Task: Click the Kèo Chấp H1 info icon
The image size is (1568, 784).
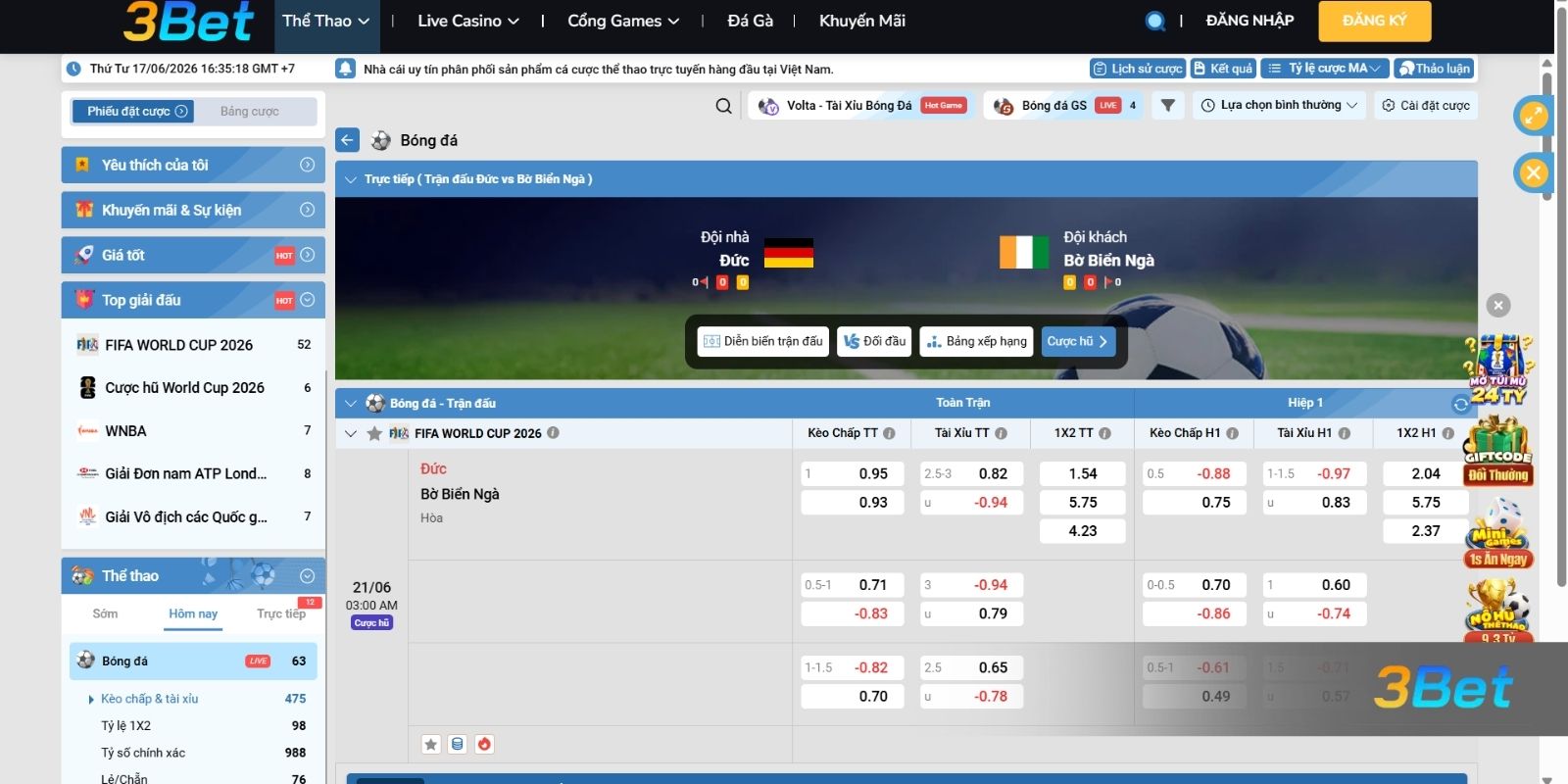Action: click(x=1232, y=433)
